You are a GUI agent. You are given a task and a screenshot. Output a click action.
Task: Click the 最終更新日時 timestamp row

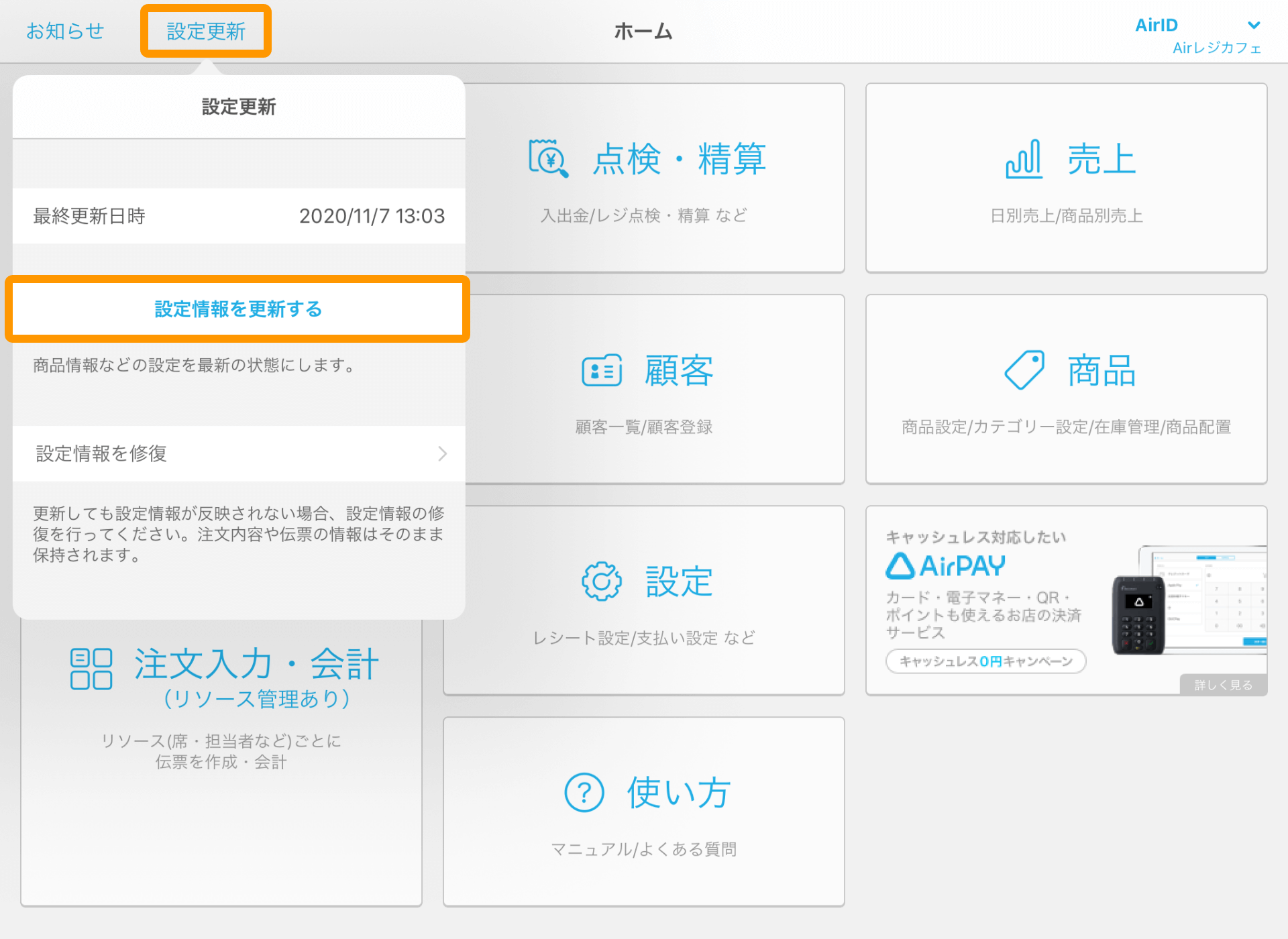[237, 216]
